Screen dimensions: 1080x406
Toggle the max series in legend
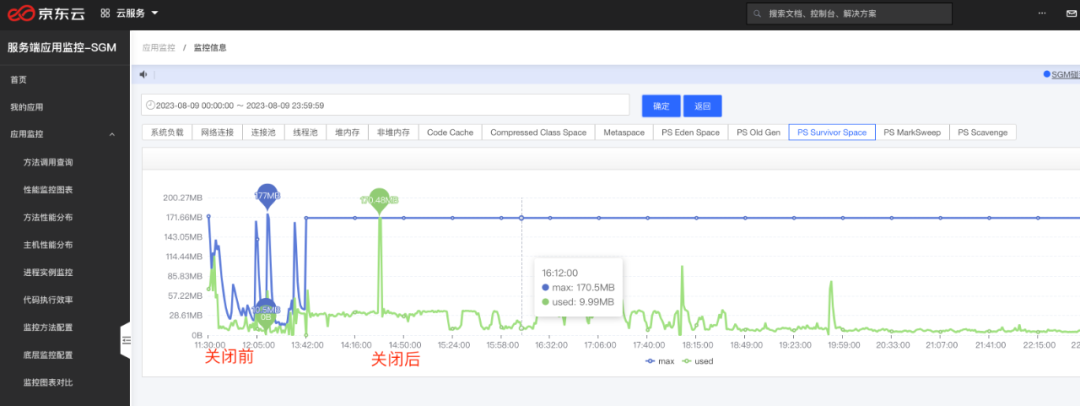659,361
